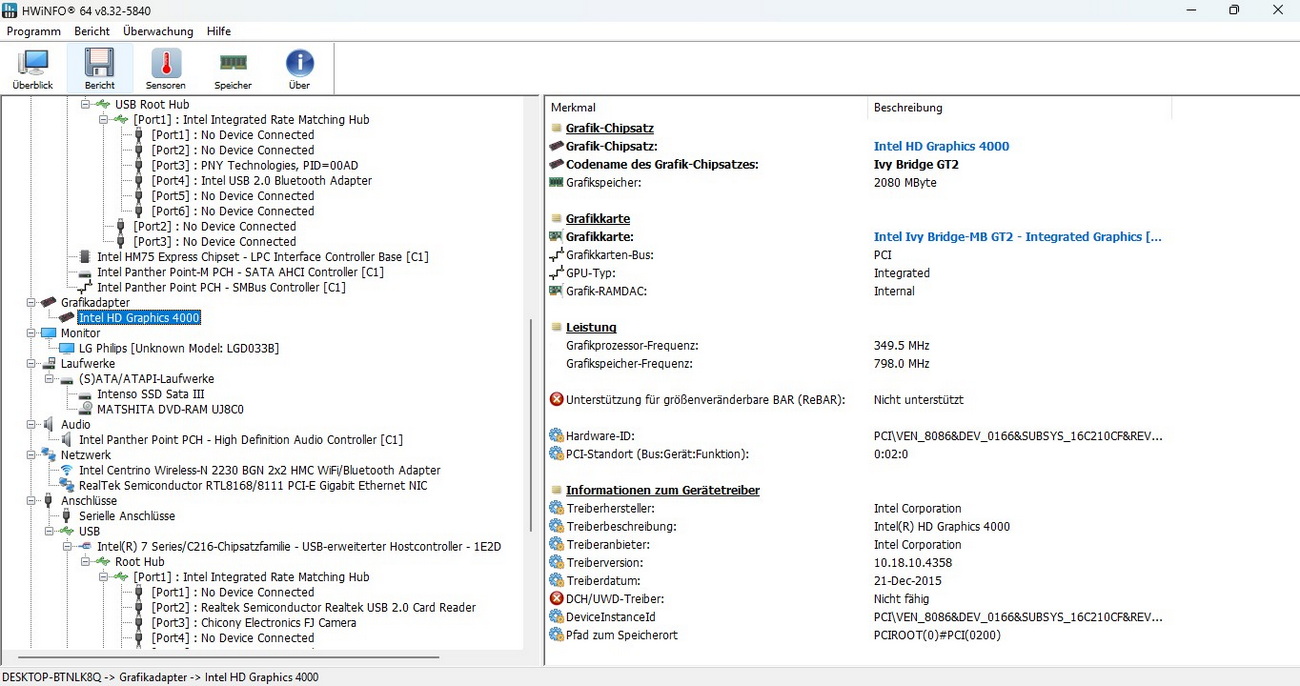This screenshot has height=686, width=1300.
Task: Click the Intel Ivy Bridge-MB GT2 graphics card link
Action: 1017,237
